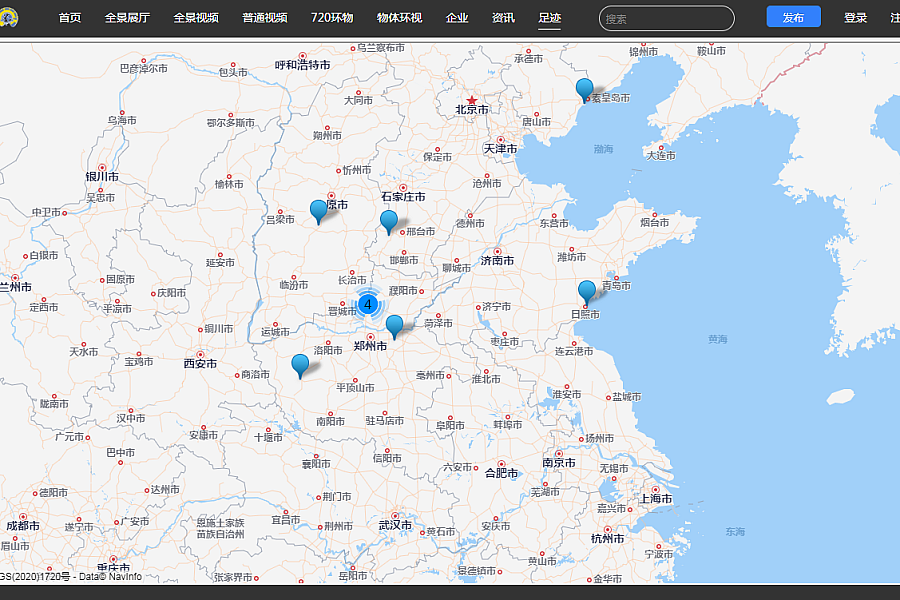Open the 全景展厅 menu item
Image resolution: width=900 pixels, height=600 pixels.
(126, 18)
